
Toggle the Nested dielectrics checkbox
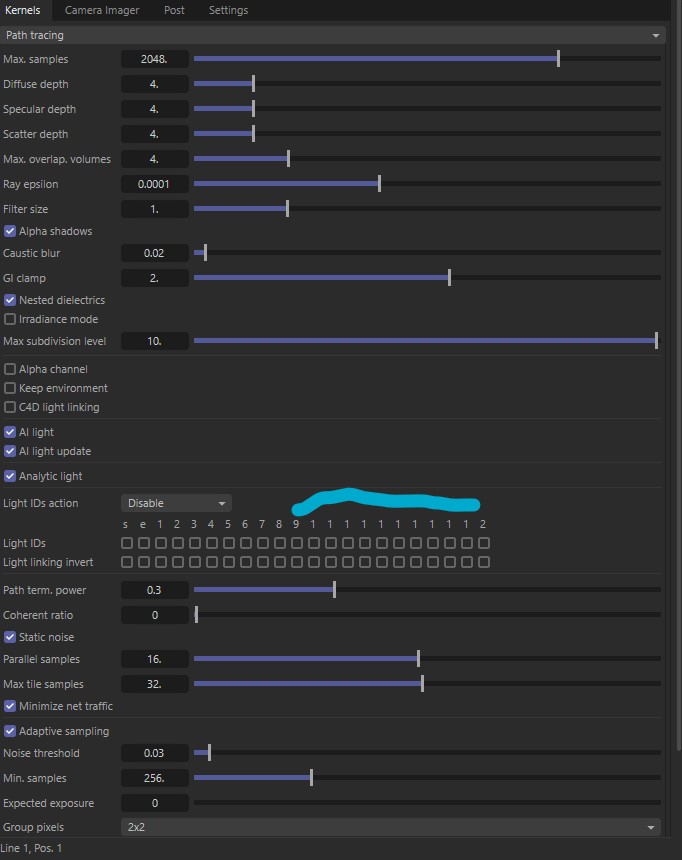[x=10, y=300]
